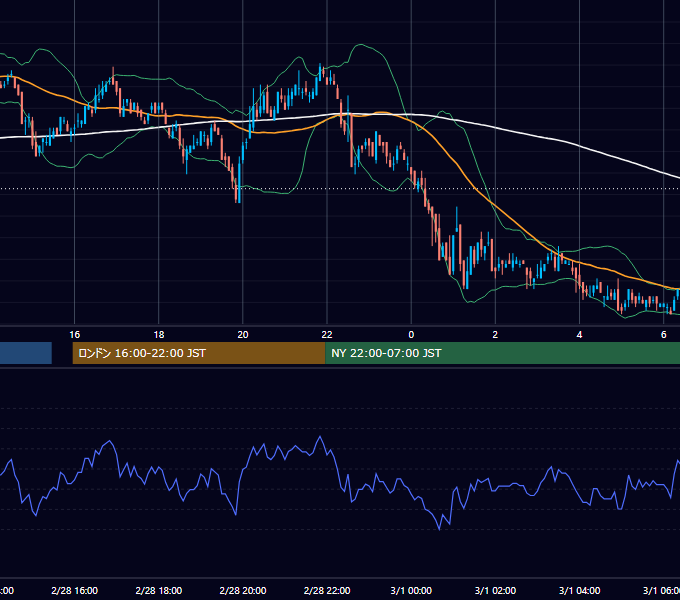680x600 pixels.
Task: Click the ロンドン 16:00-22:00 JST session bar
Action: (x=199, y=353)
